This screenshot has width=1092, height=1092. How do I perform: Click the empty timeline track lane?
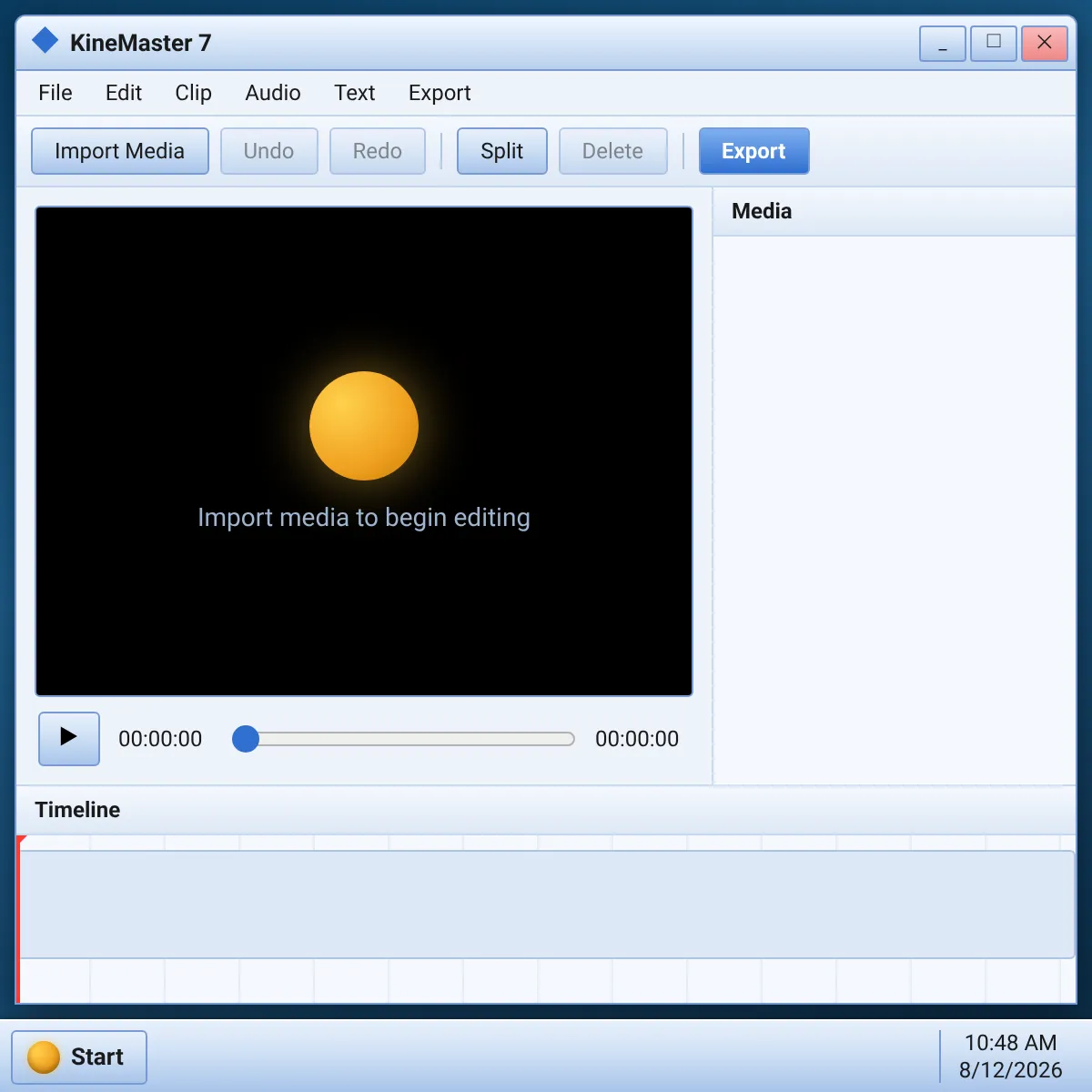point(547,905)
